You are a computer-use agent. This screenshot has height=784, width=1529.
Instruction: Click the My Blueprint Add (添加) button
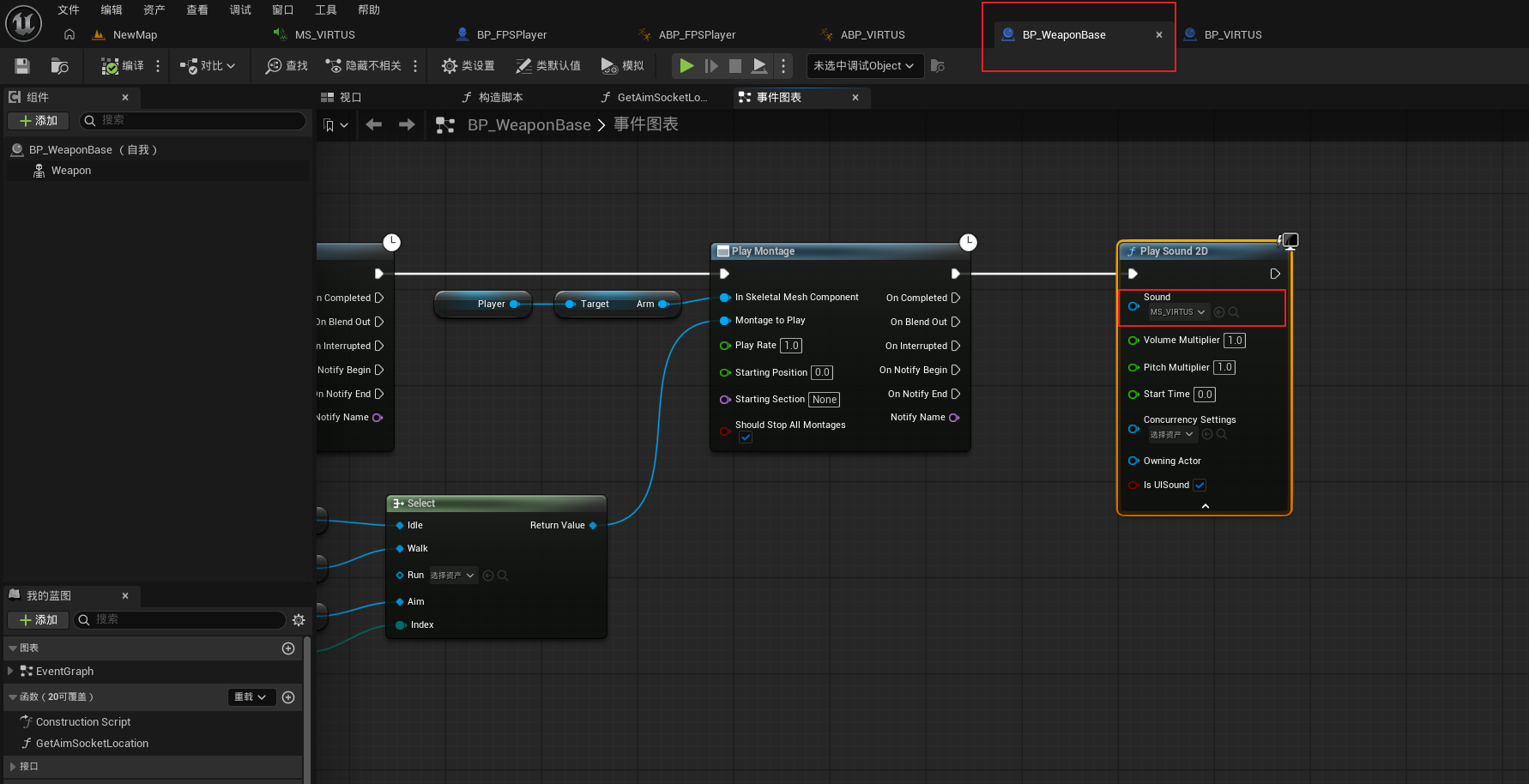pos(39,620)
